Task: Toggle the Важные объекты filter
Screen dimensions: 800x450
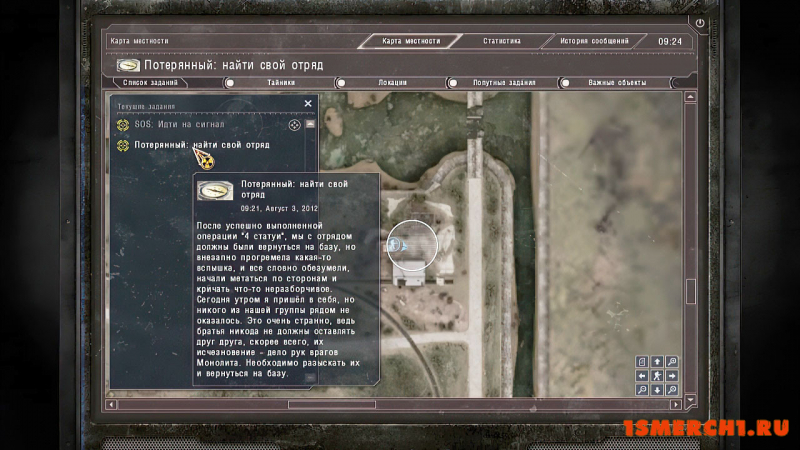Action: pos(565,83)
